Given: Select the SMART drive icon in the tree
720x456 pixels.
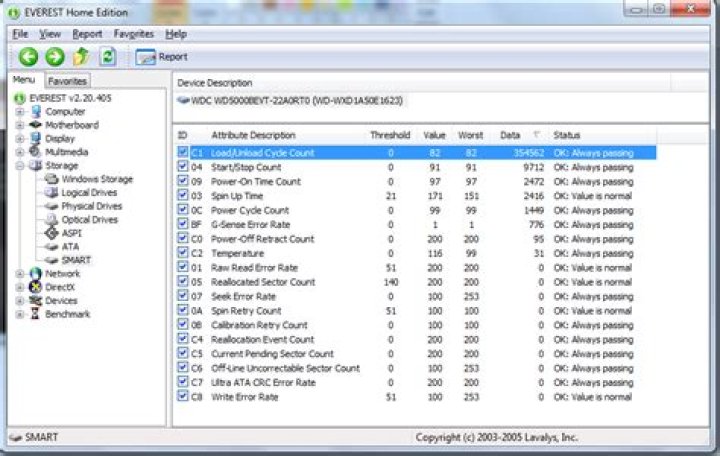Looking at the screenshot, I should tap(51, 260).
